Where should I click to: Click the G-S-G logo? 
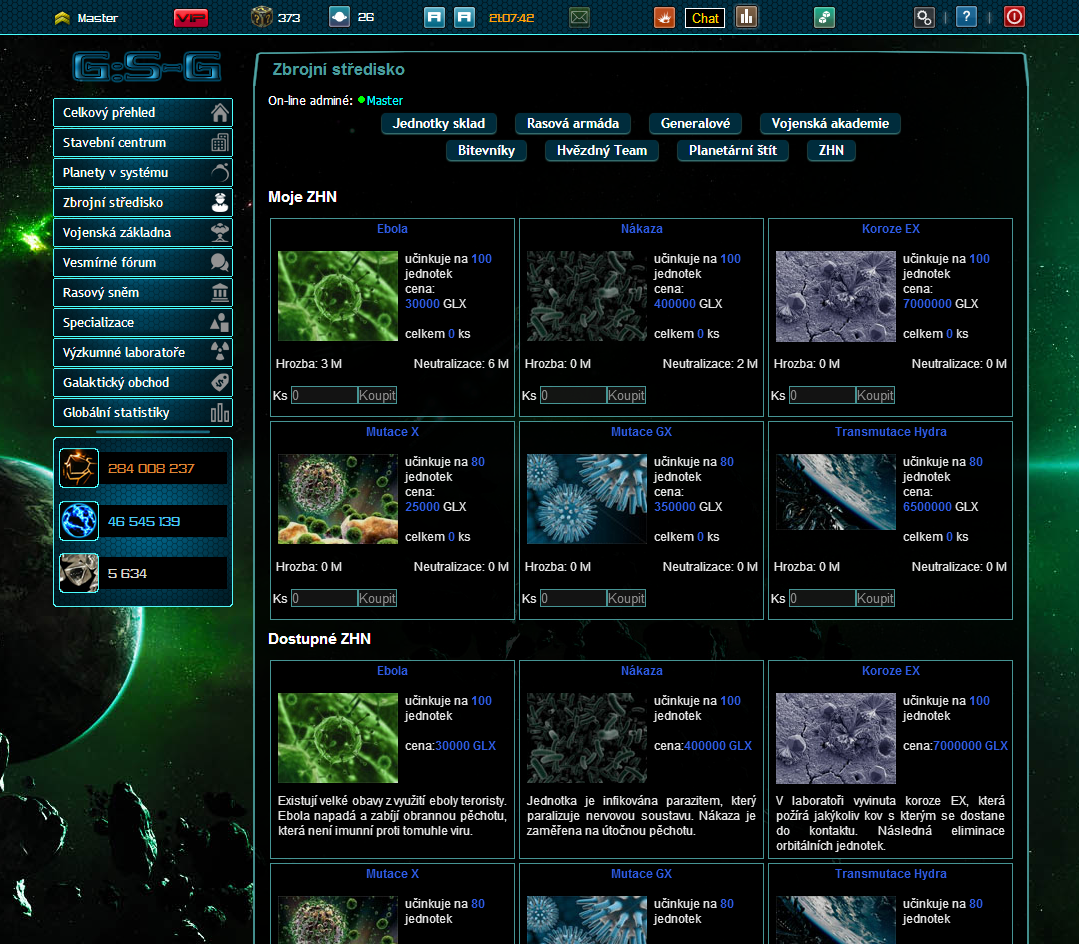pyautogui.click(x=147, y=67)
